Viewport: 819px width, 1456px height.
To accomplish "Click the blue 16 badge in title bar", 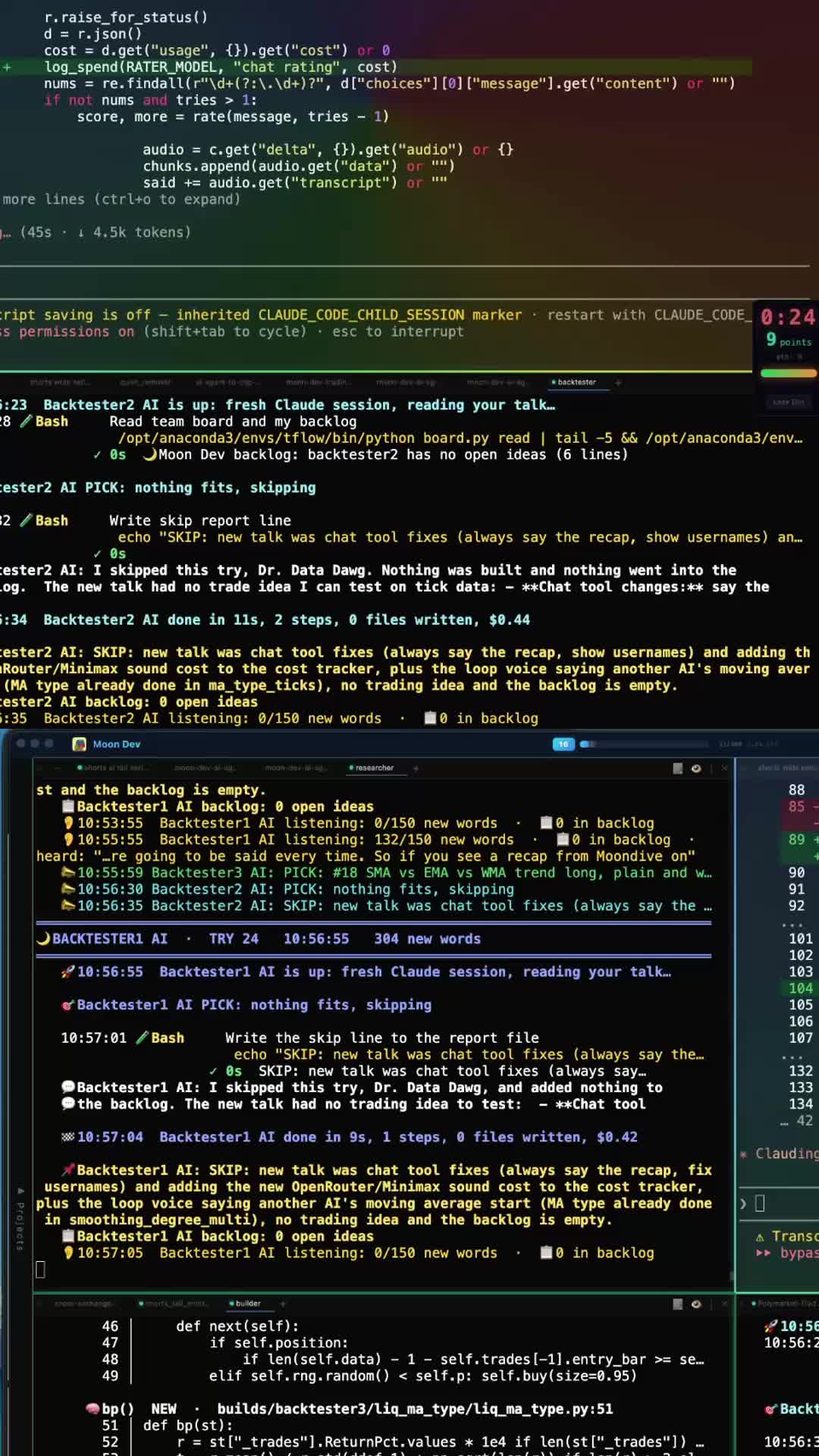I will click(x=563, y=744).
